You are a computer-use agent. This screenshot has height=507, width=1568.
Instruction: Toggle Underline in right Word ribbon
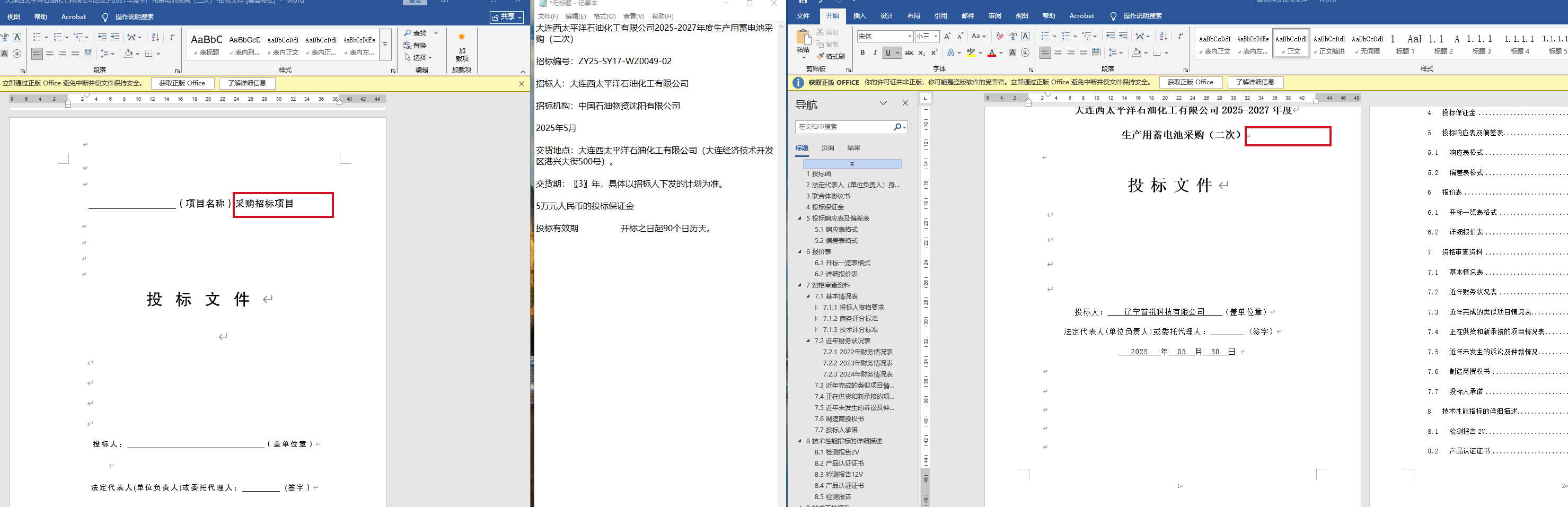[888, 53]
